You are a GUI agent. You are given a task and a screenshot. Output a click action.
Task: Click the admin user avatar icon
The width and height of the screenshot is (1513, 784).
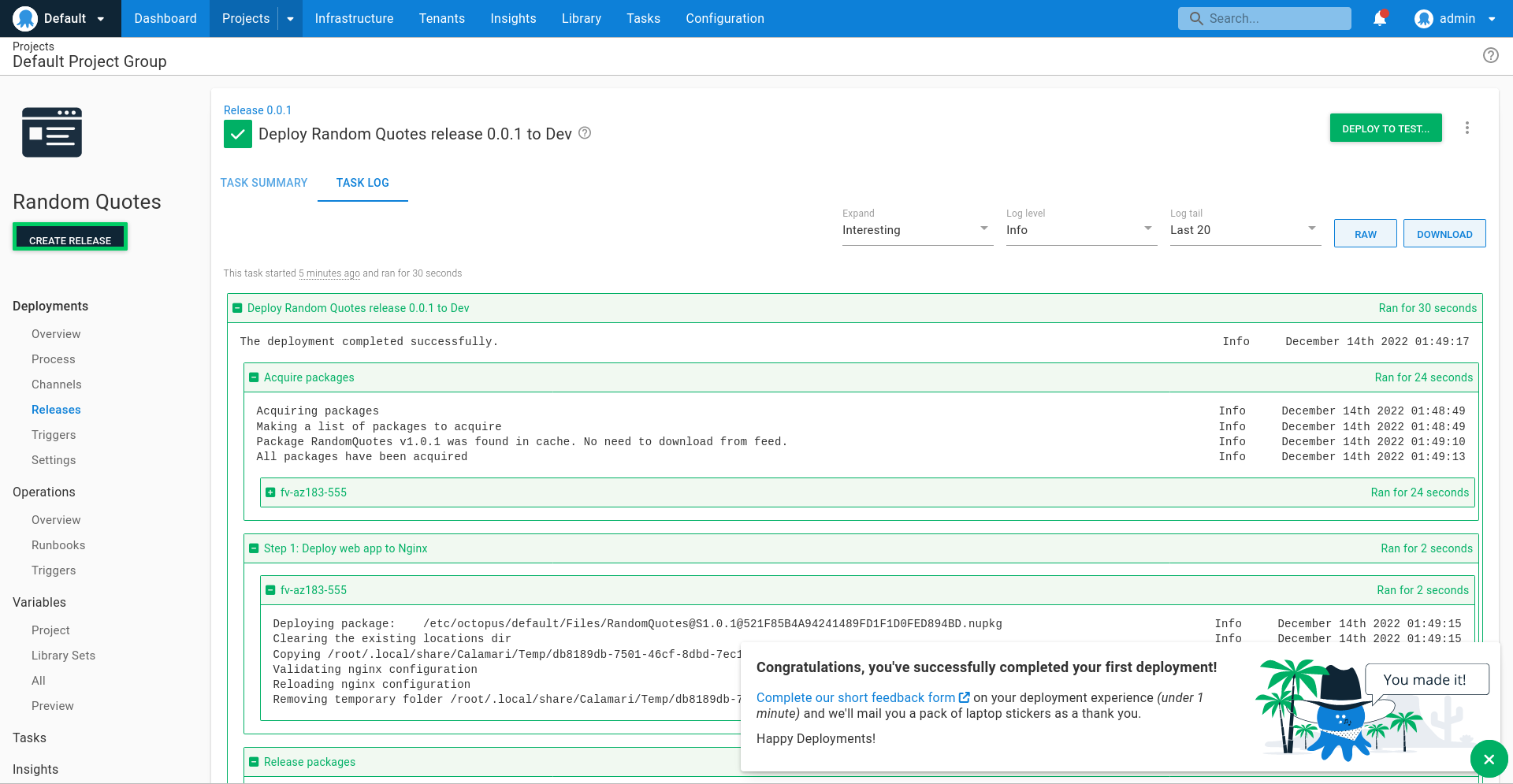(x=1423, y=18)
